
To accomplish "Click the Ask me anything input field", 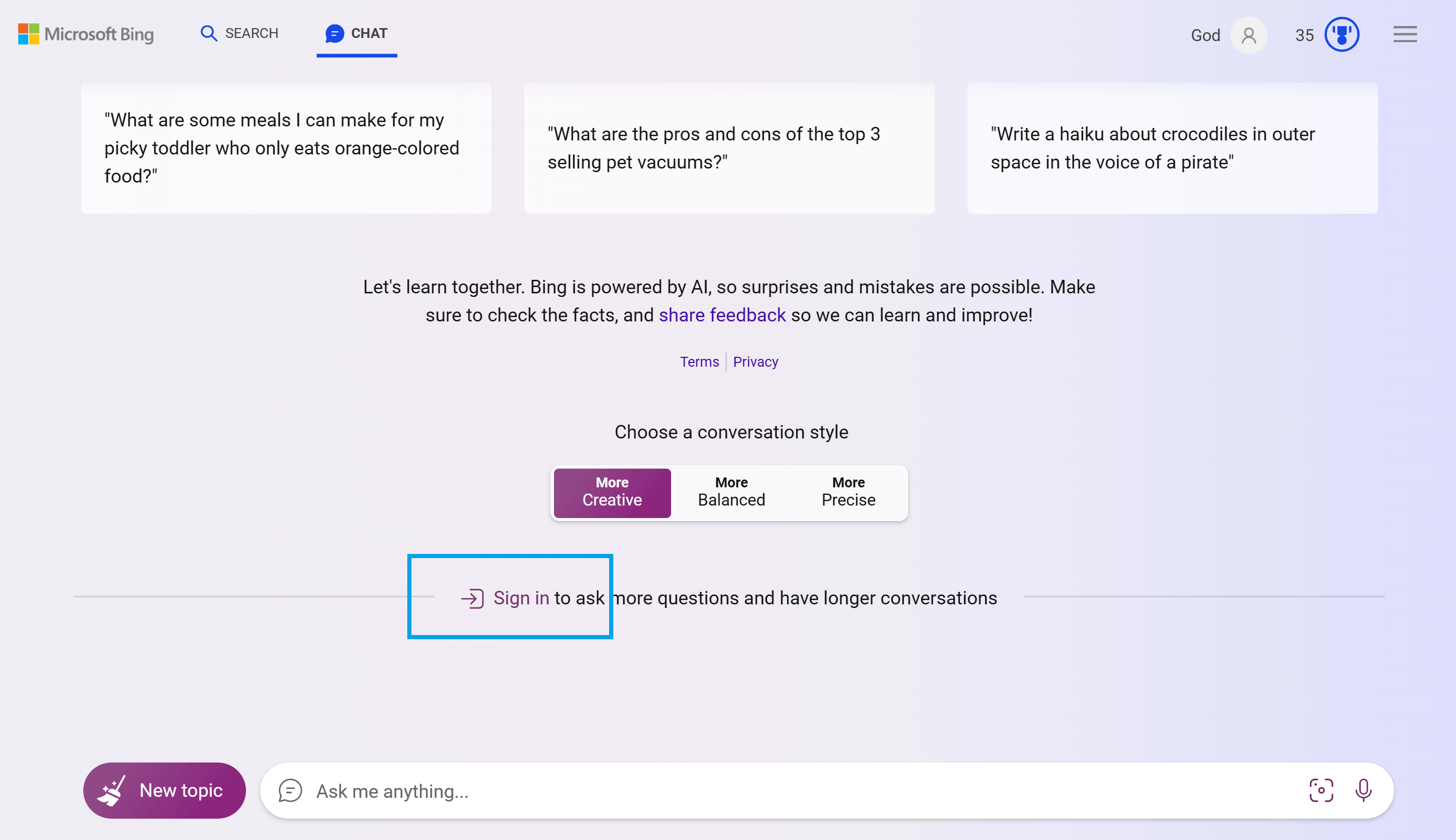I will 692,791.
